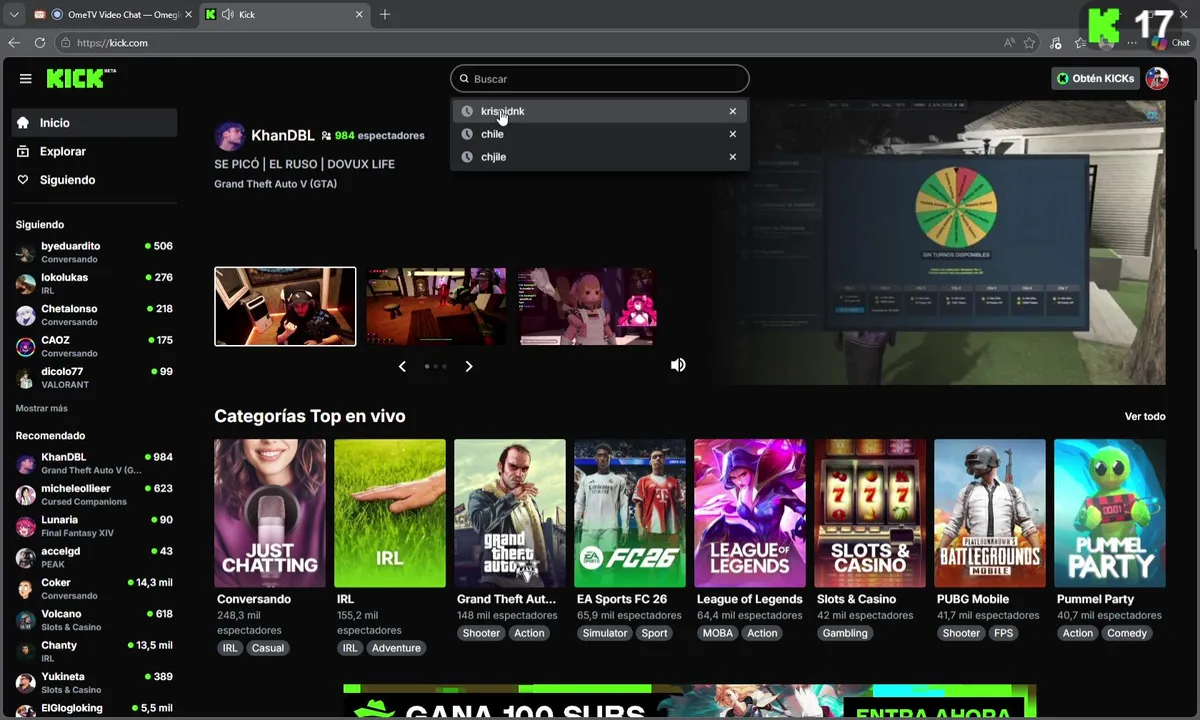
Task: Click the kick.com address bar
Action: point(530,43)
